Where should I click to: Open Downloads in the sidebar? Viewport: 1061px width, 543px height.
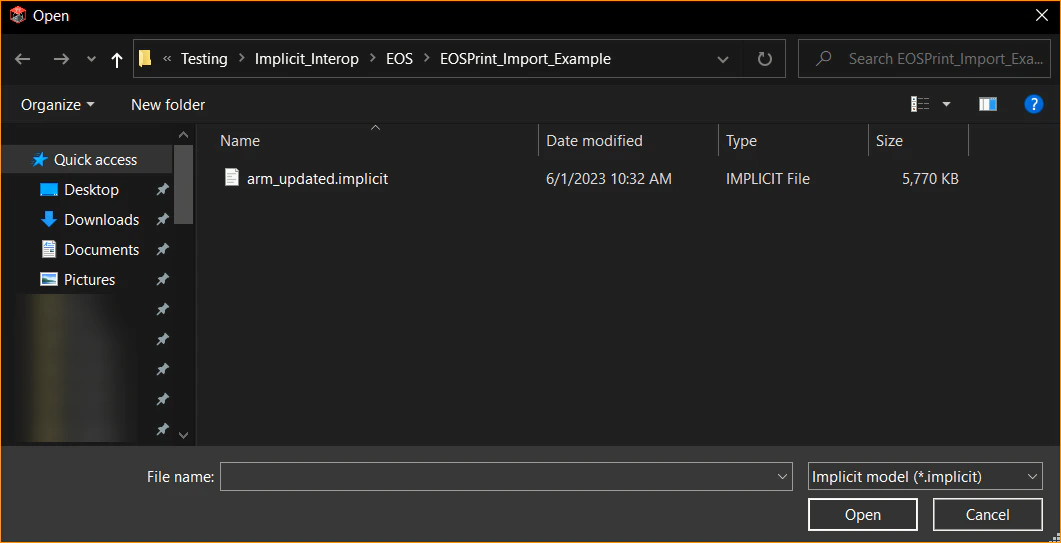click(x=101, y=220)
